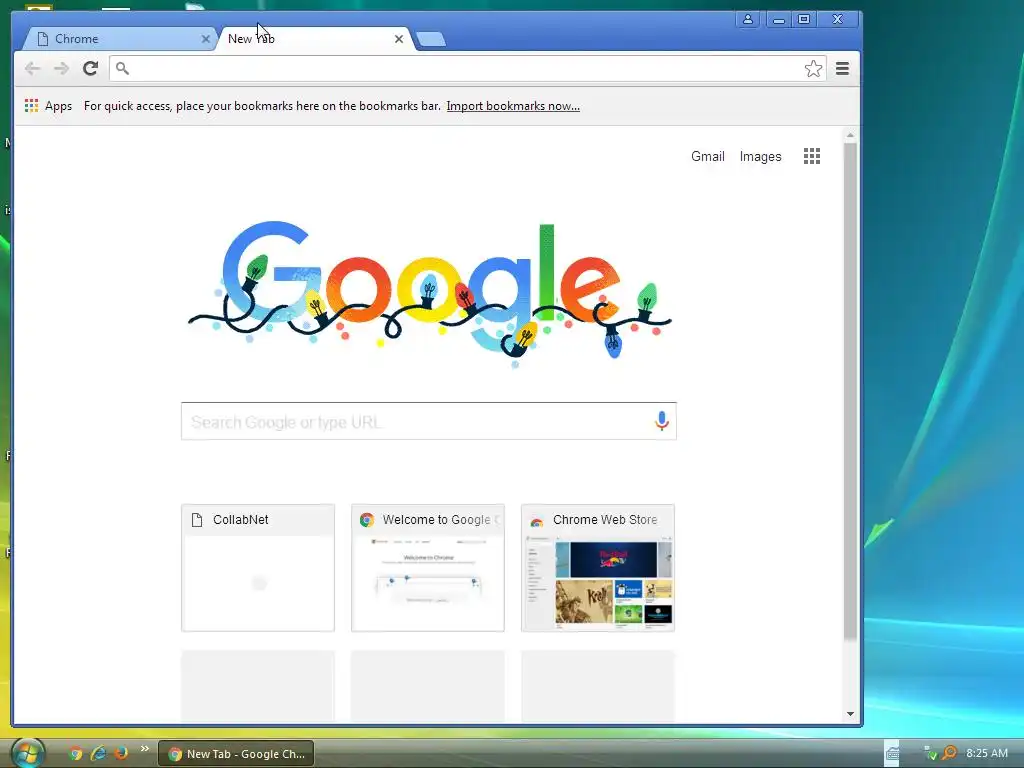Open the CollabNet thumbnail

258,568
